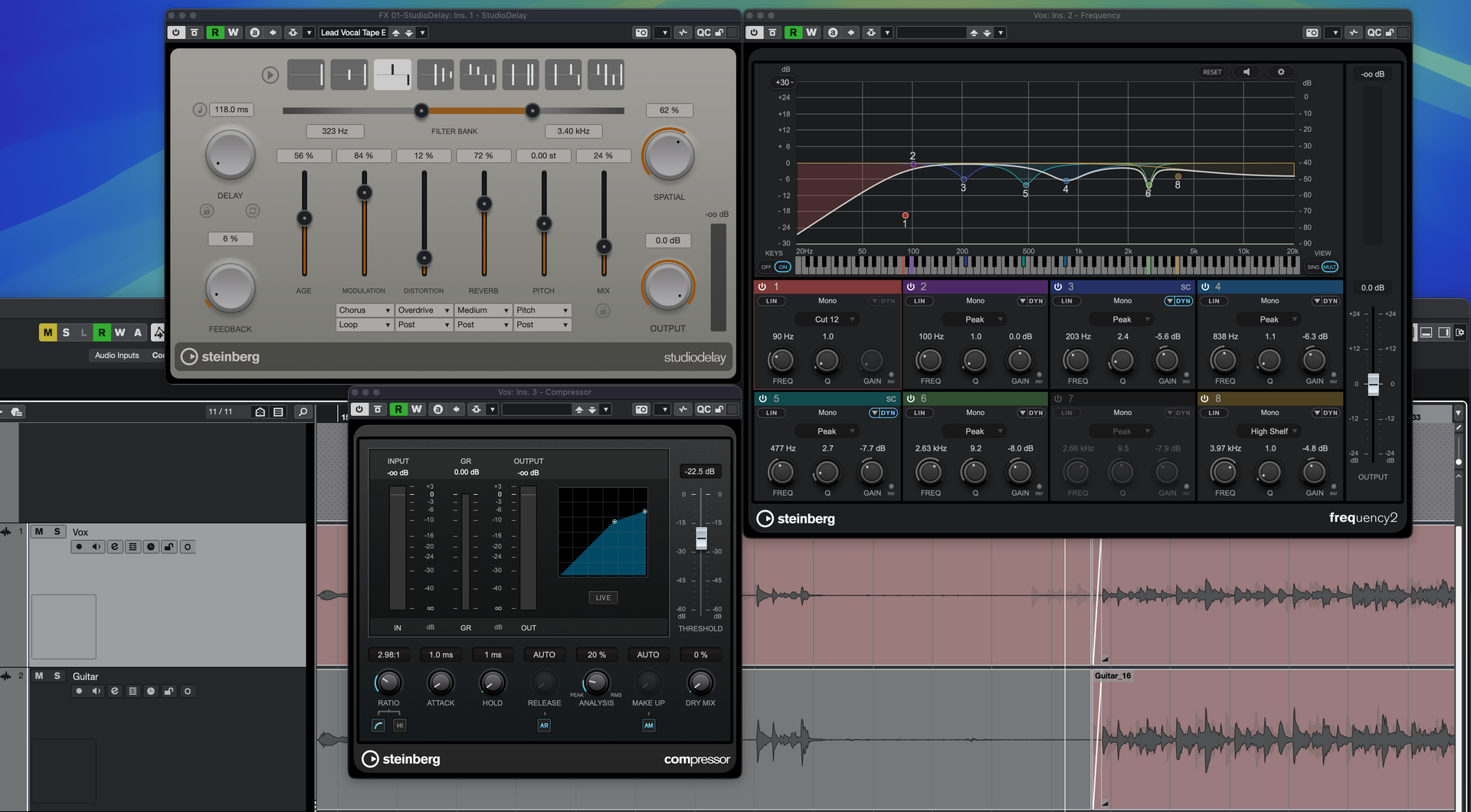
Task: Click the search magnifier above track list
Action: click(x=303, y=412)
